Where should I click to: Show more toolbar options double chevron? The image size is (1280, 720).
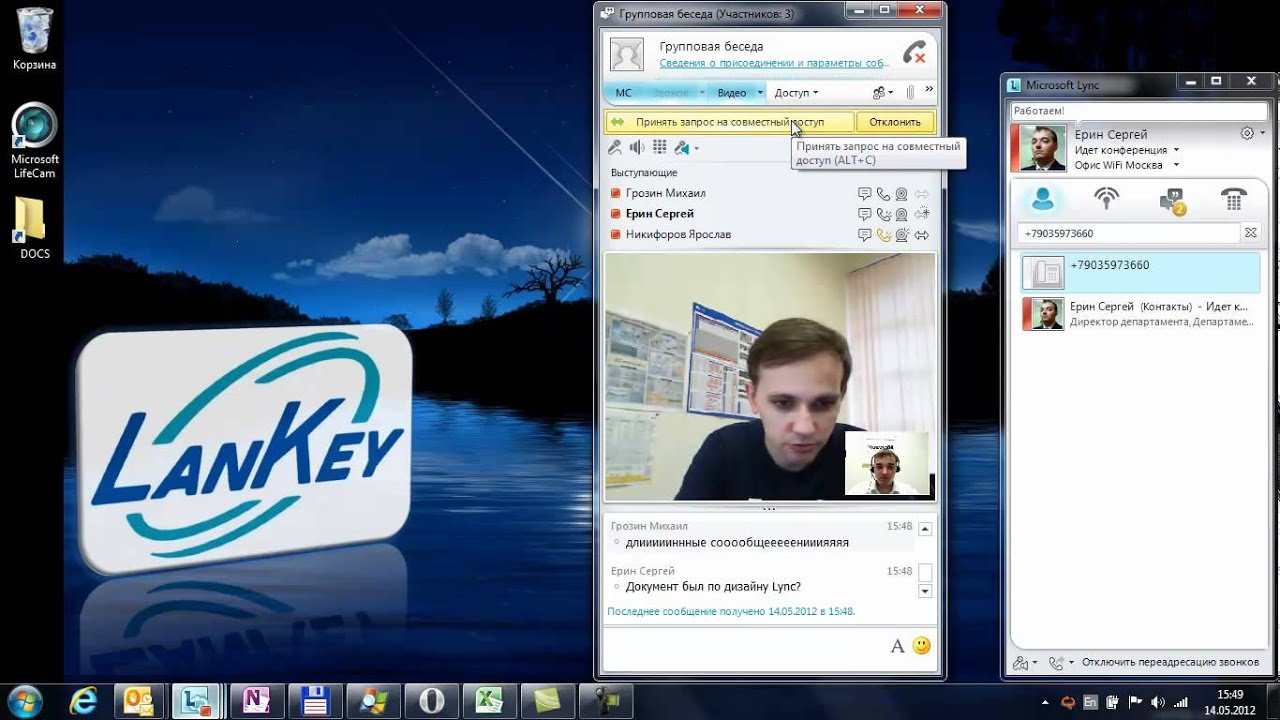click(x=929, y=90)
